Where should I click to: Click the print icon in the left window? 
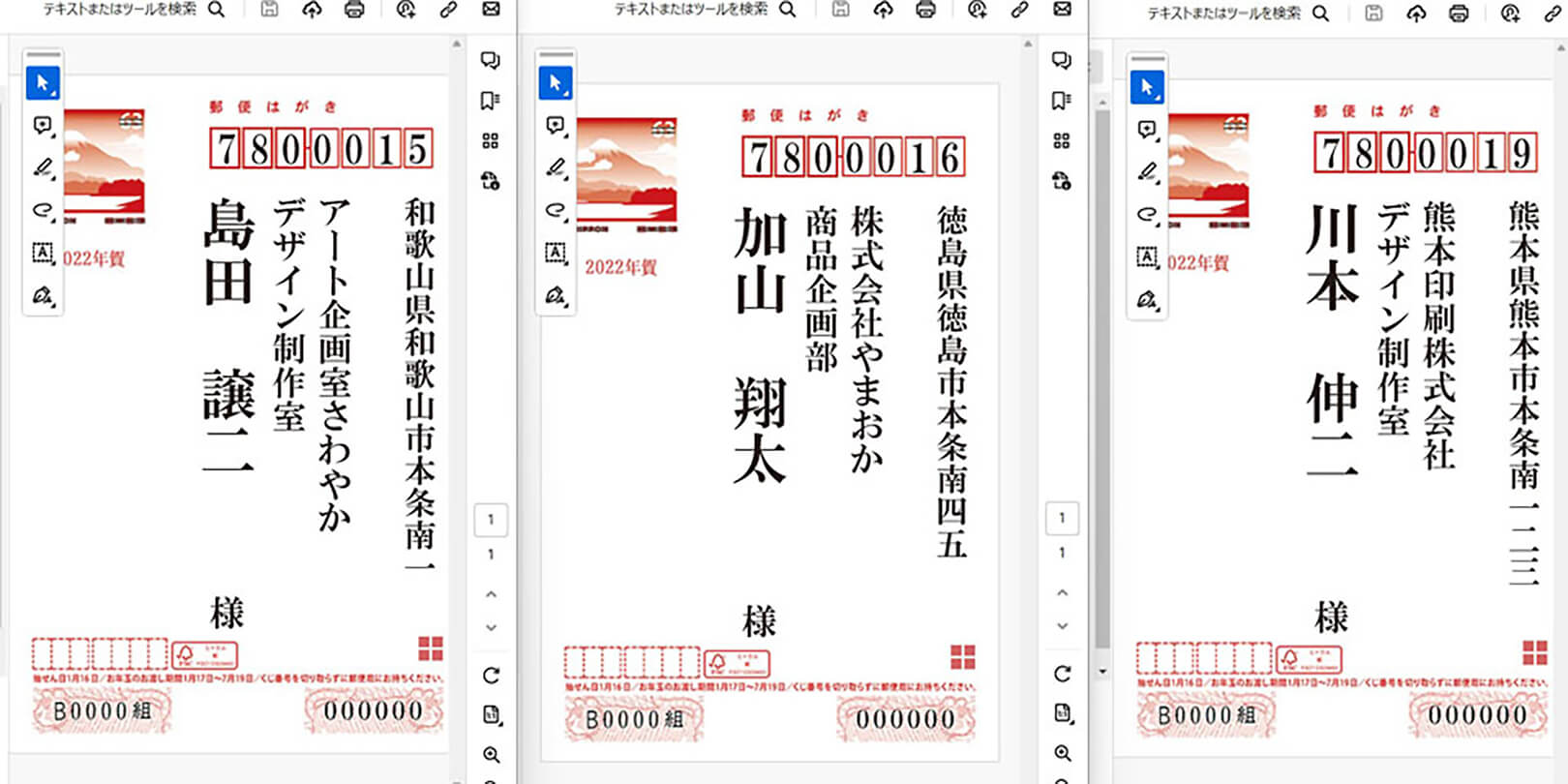(x=354, y=10)
